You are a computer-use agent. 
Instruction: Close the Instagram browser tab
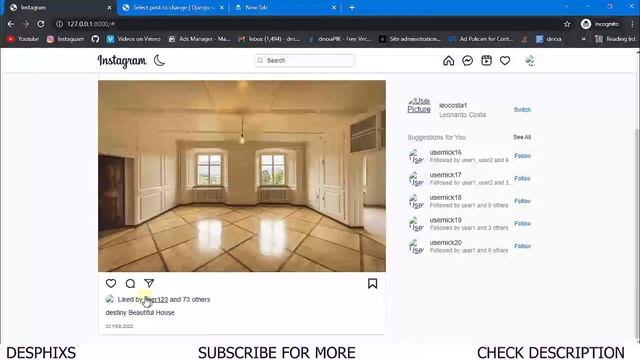click(x=109, y=8)
